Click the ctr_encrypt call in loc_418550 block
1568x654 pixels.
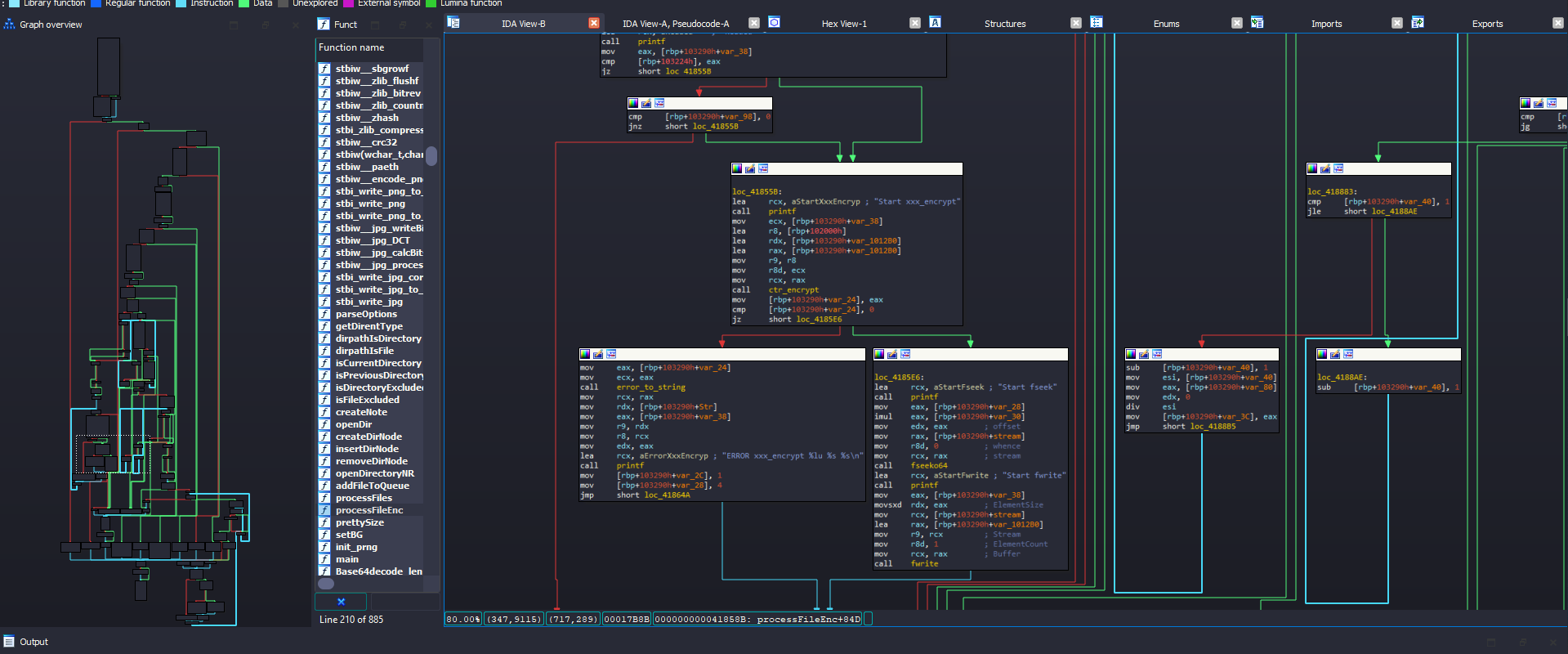[x=793, y=289]
